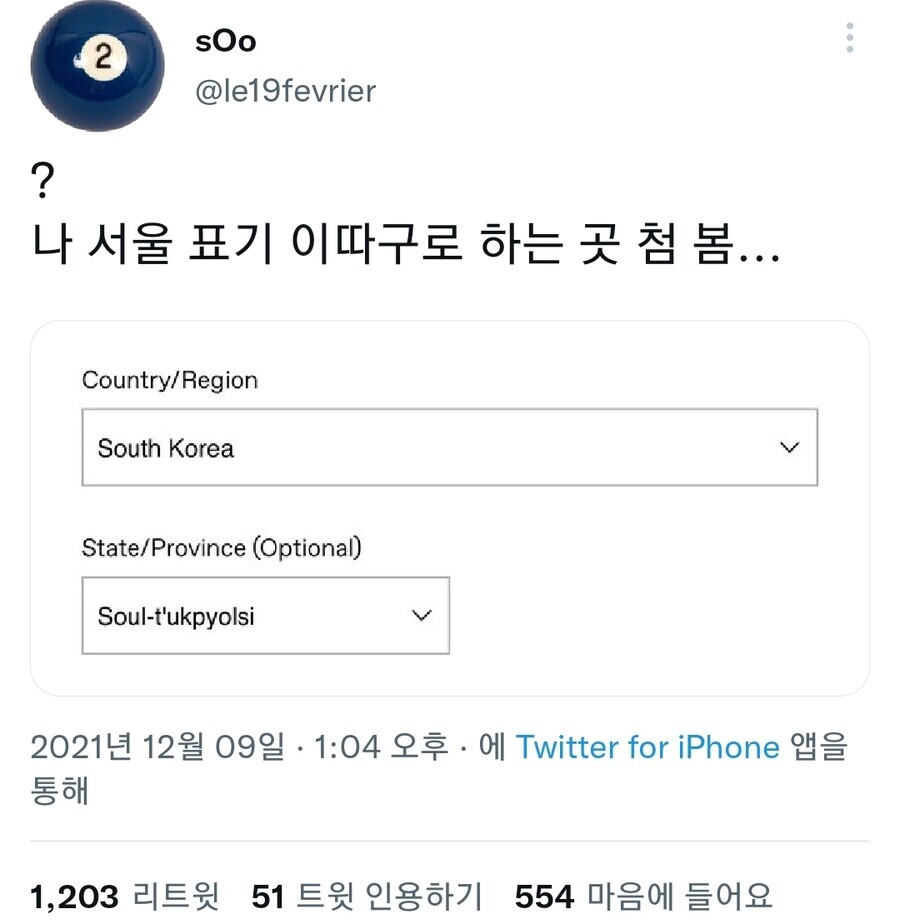View the 1,203 리트윗 list

tap(125, 896)
